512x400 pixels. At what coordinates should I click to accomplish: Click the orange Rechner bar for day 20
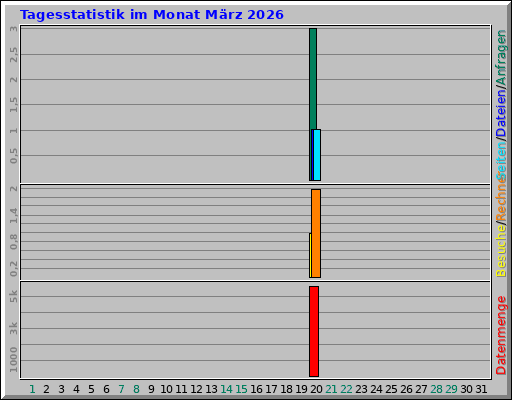(x=316, y=233)
